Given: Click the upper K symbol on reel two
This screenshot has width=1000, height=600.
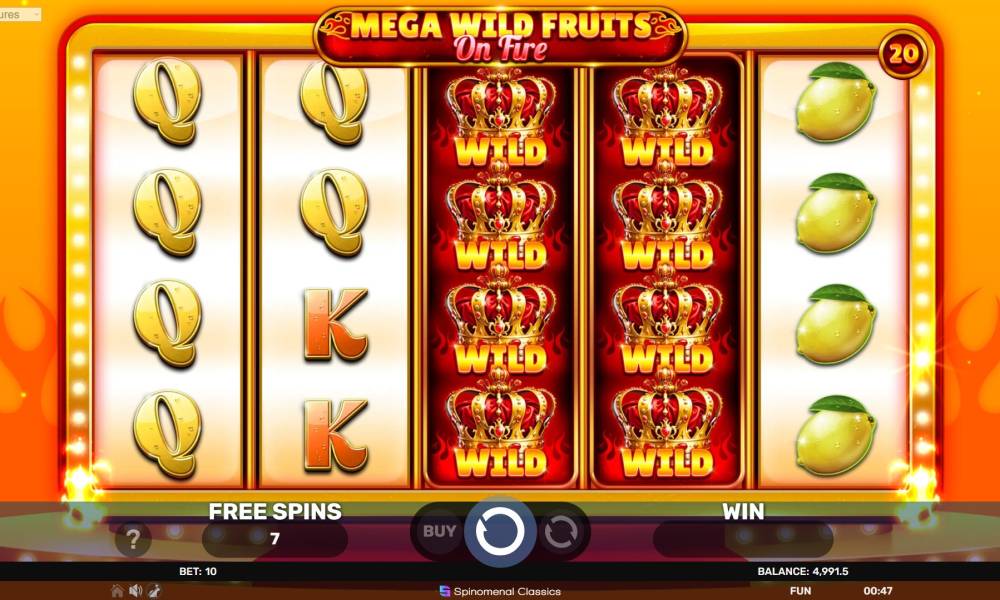Looking at the screenshot, I should (x=335, y=324).
